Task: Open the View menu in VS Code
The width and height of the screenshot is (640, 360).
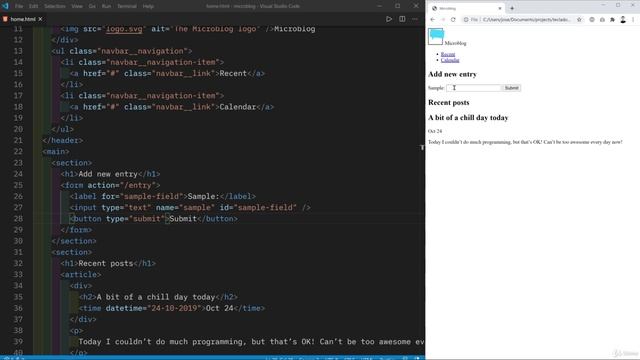Action: pos(77,7)
